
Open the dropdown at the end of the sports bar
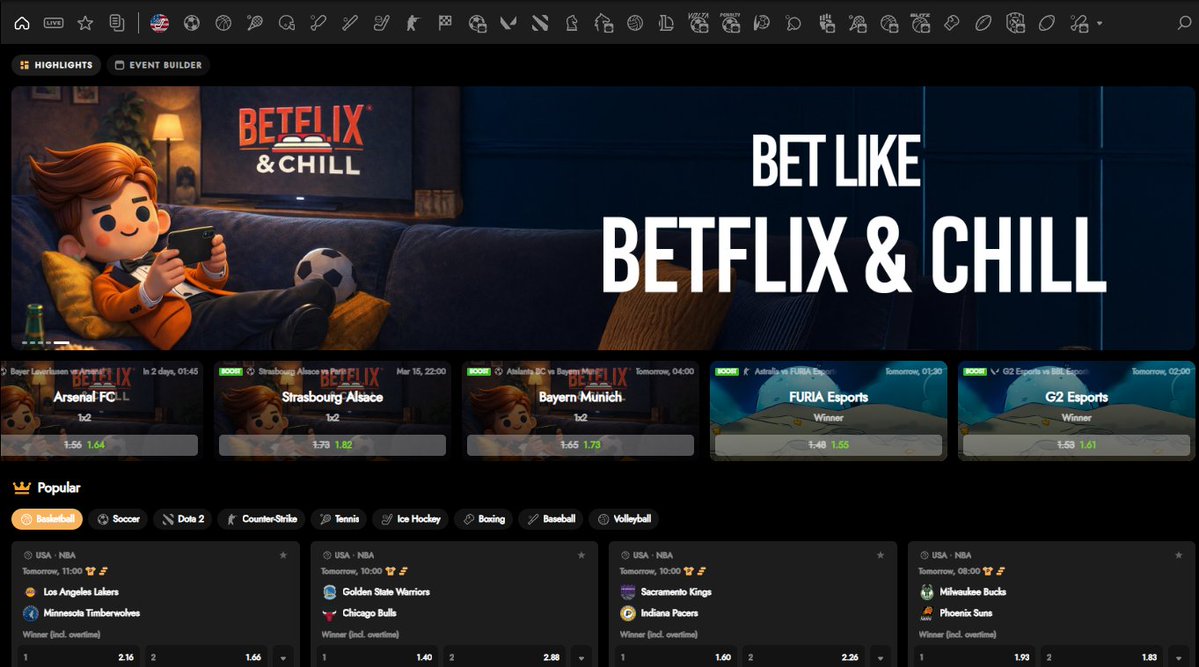pyautogui.click(x=1098, y=22)
